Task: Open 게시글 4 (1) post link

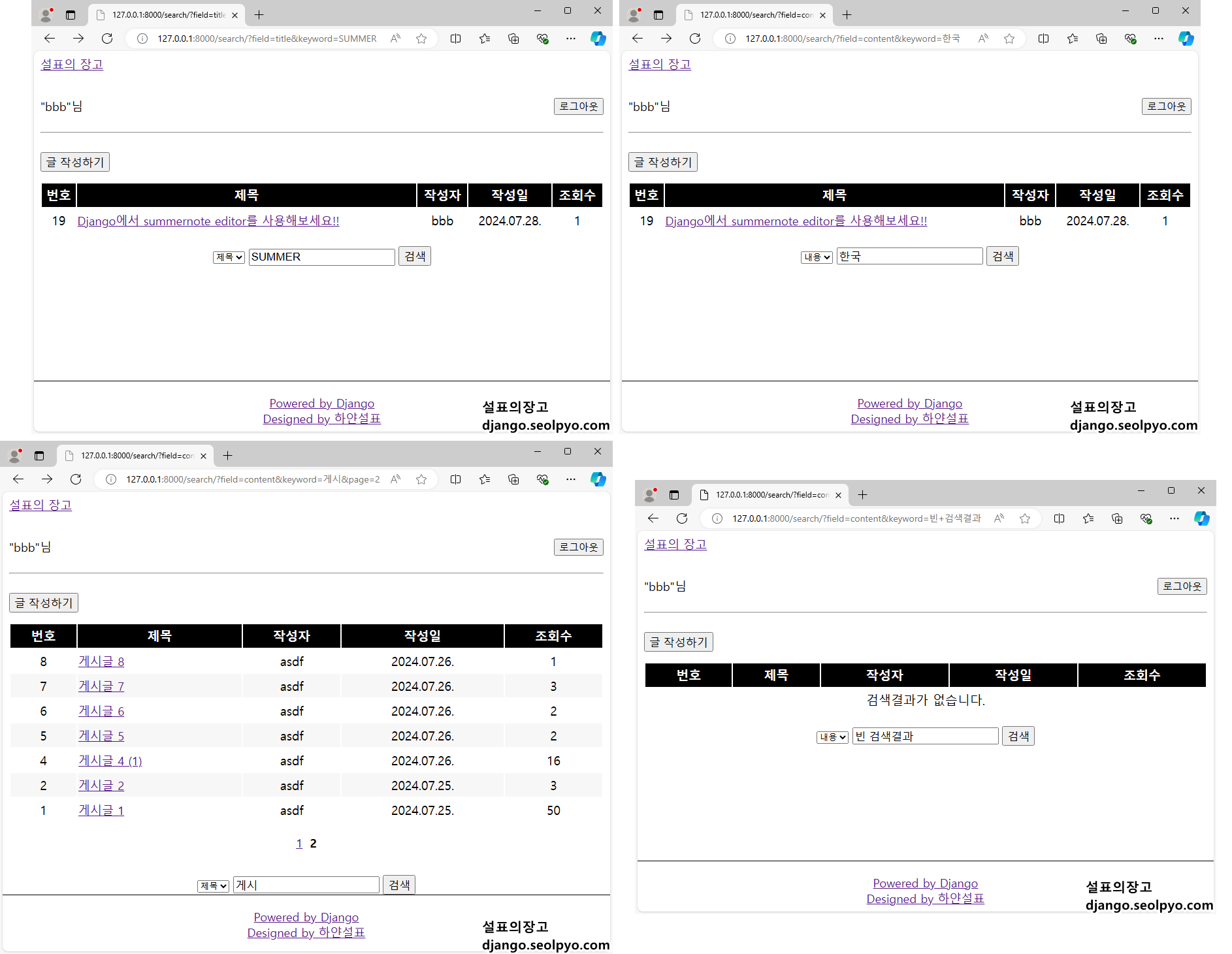Action: coord(110,761)
